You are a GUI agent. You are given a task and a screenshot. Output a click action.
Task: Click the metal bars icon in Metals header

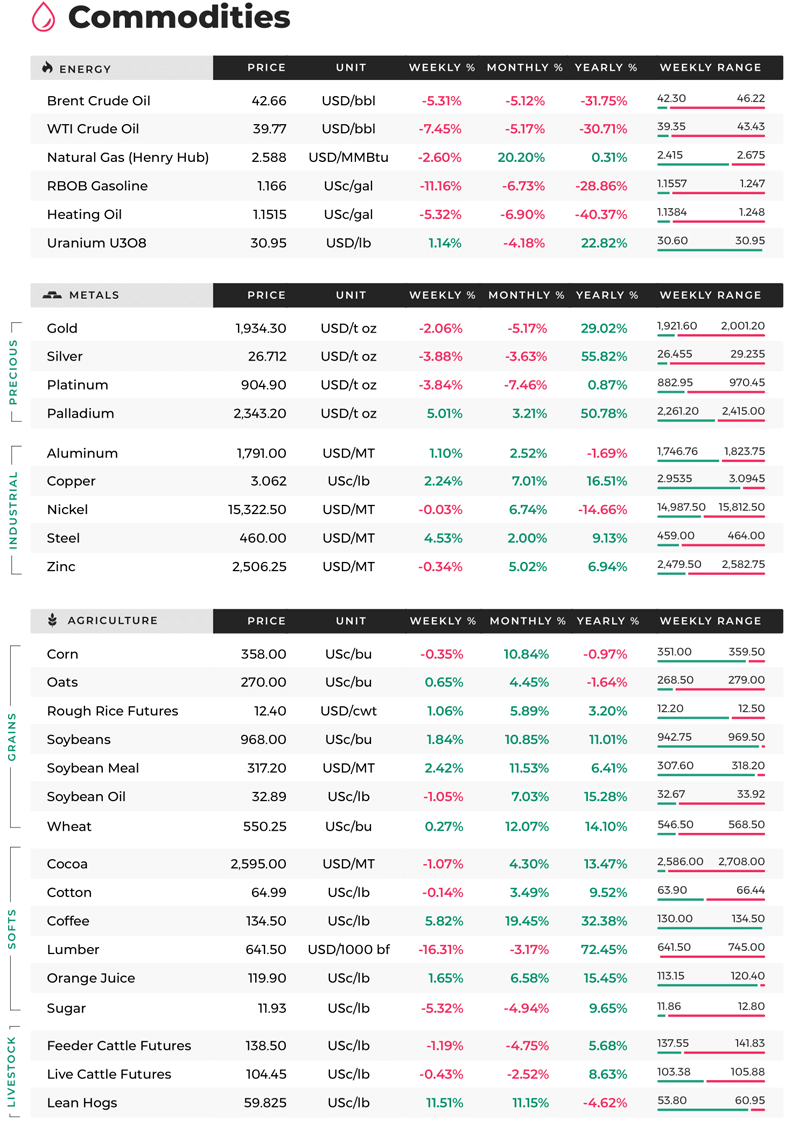52,295
